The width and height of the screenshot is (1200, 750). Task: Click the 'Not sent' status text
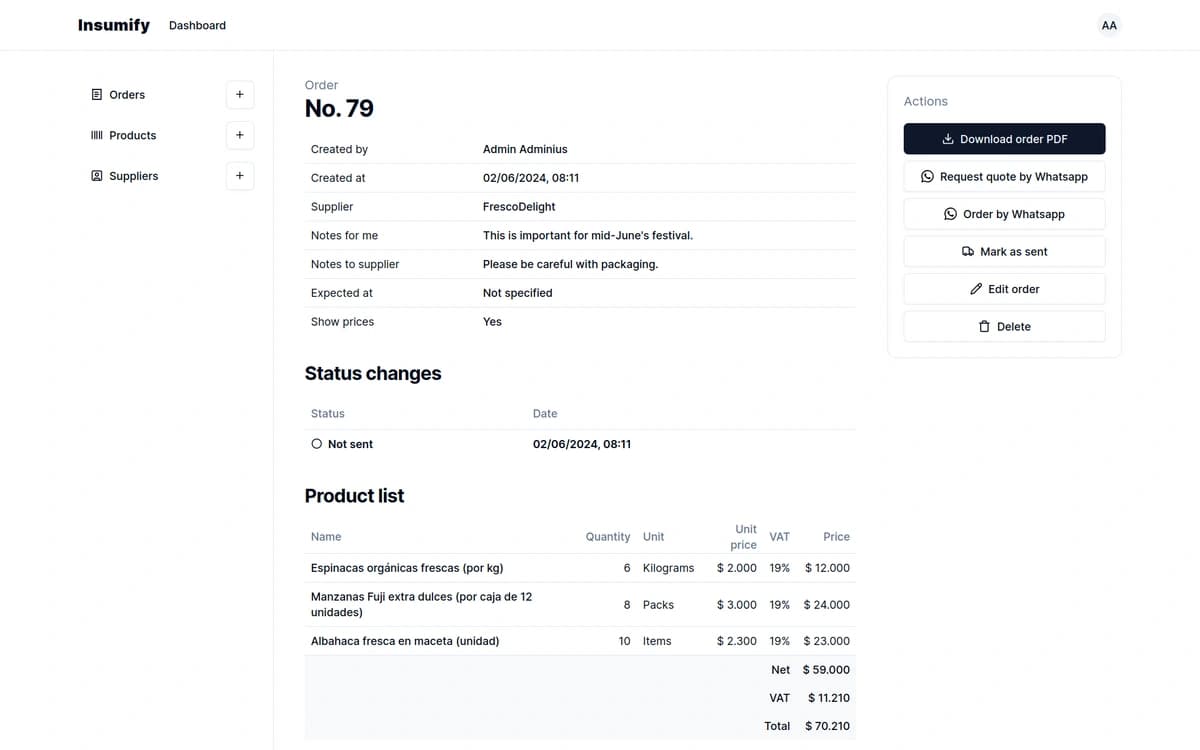[x=350, y=444]
